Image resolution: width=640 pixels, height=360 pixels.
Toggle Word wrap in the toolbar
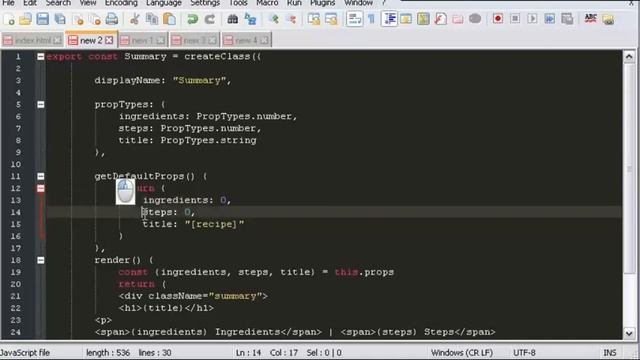coord(354,19)
